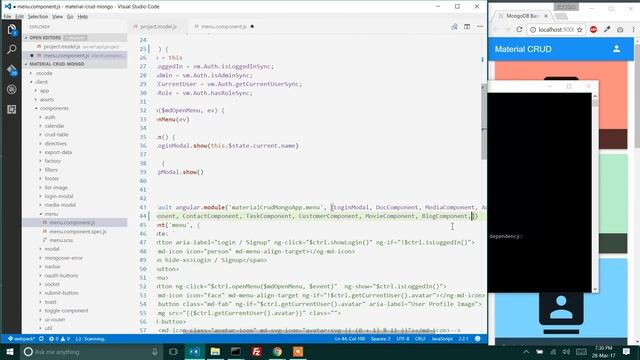Image resolution: width=640 pixels, height=360 pixels.
Task: Click the Ask me anything search box
Action: tap(91, 351)
